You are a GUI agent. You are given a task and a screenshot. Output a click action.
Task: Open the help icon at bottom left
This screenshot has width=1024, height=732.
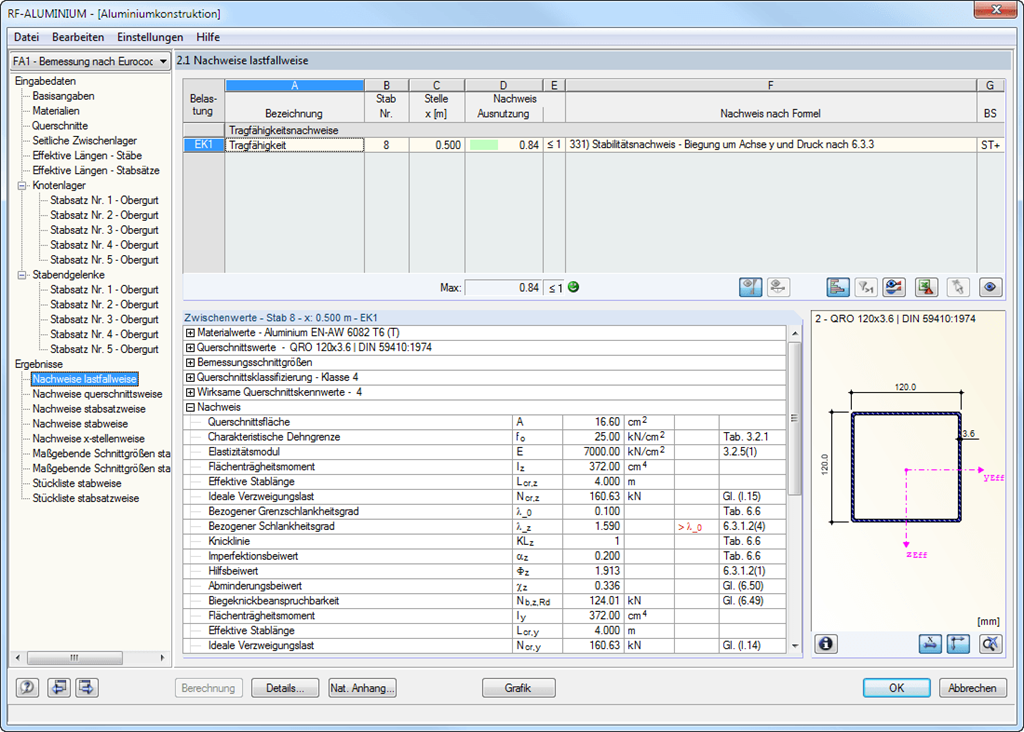point(27,688)
